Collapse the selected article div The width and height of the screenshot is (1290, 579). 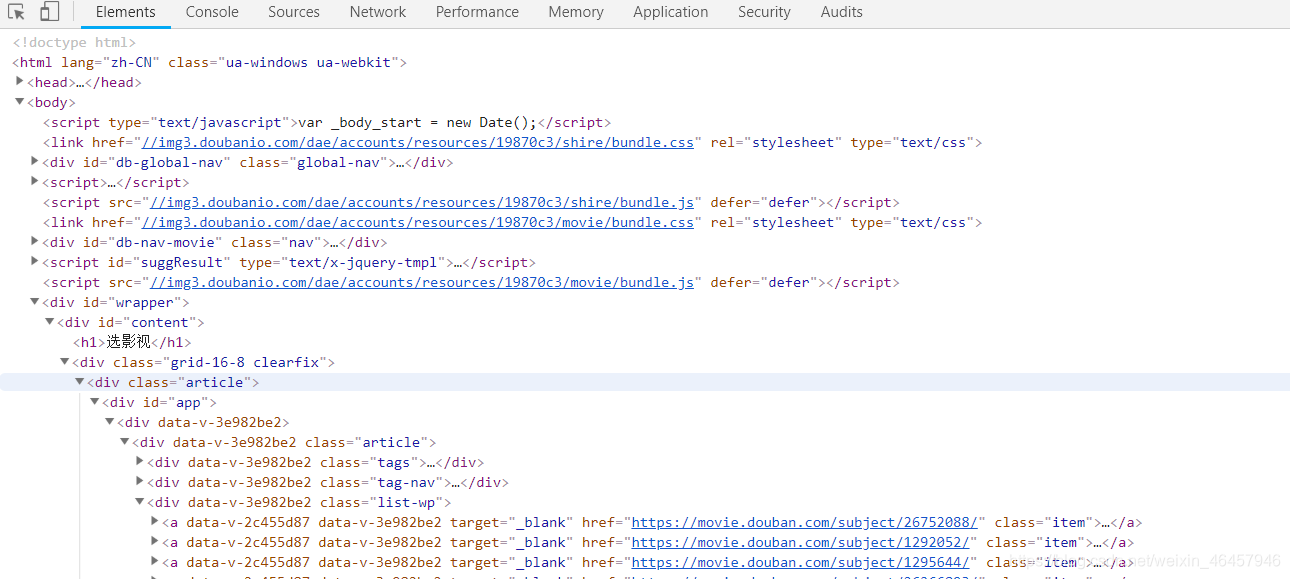tap(80, 382)
